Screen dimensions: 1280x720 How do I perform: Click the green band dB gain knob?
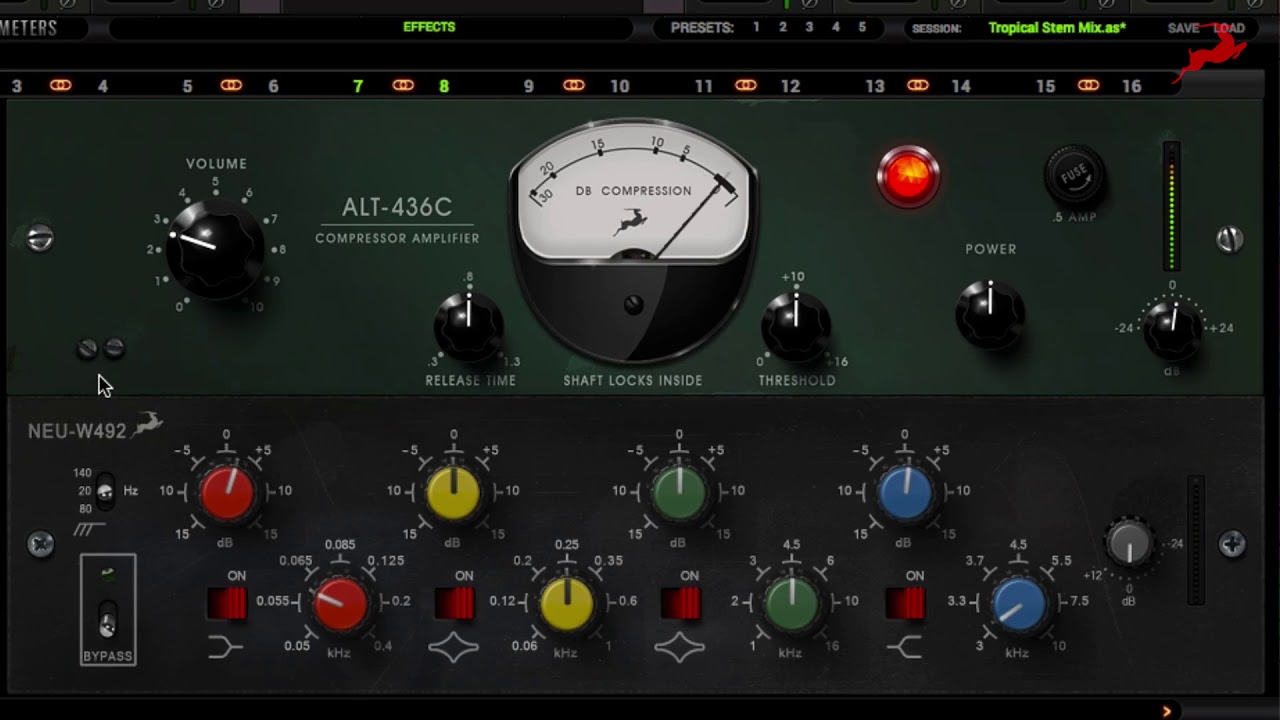click(679, 493)
